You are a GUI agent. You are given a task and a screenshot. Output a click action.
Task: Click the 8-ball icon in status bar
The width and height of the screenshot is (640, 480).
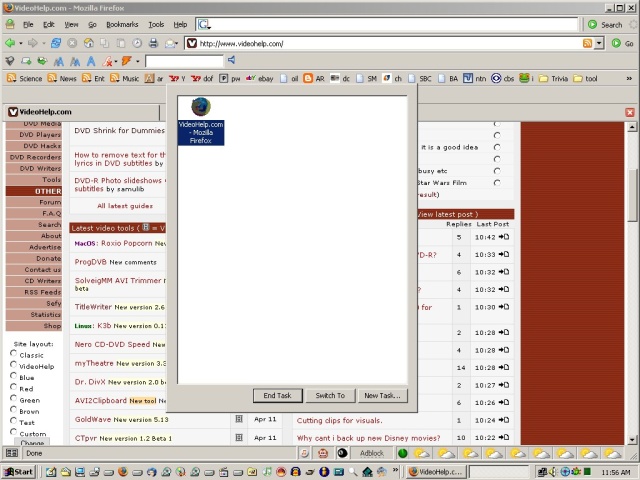[x=342, y=453]
